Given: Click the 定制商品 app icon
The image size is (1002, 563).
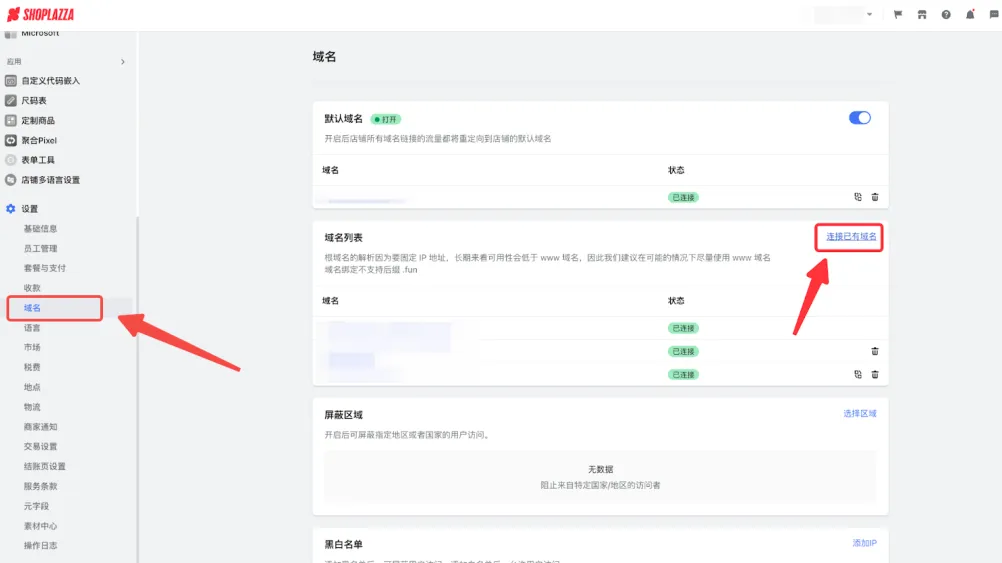Looking at the screenshot, I should [x=11, y=120].
